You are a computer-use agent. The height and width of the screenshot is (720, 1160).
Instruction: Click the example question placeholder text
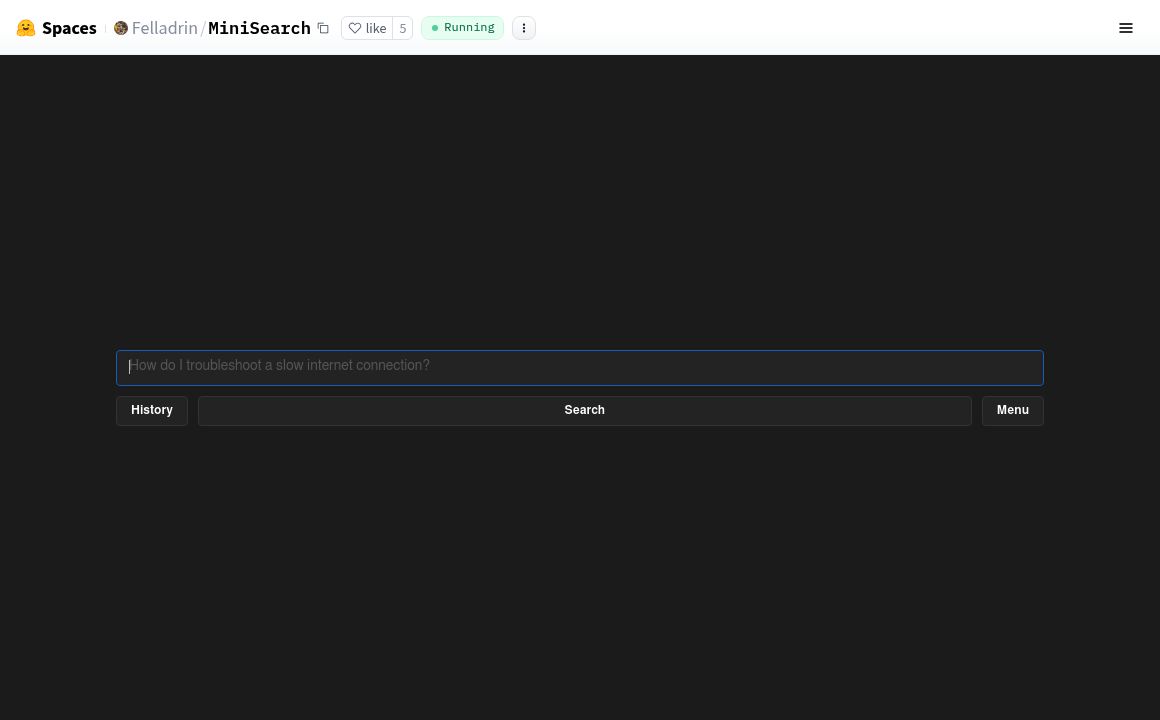click(279, 365)
